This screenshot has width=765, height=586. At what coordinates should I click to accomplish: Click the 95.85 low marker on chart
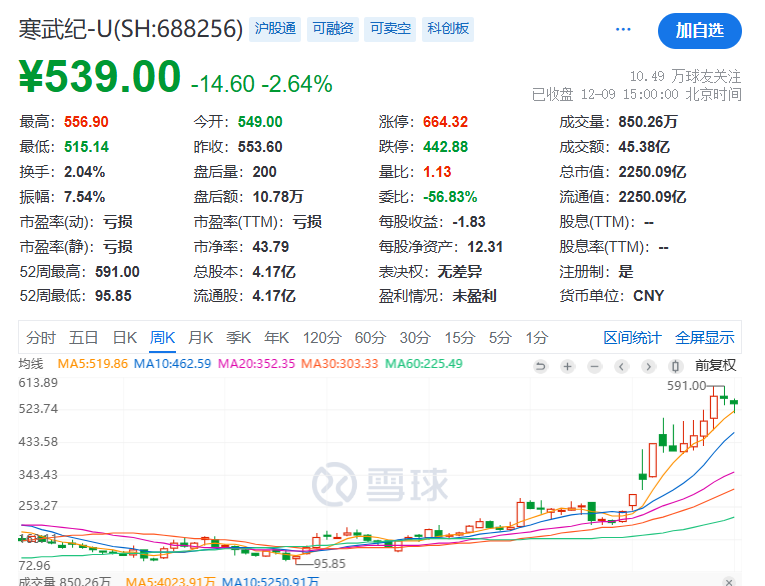point(329,564)
